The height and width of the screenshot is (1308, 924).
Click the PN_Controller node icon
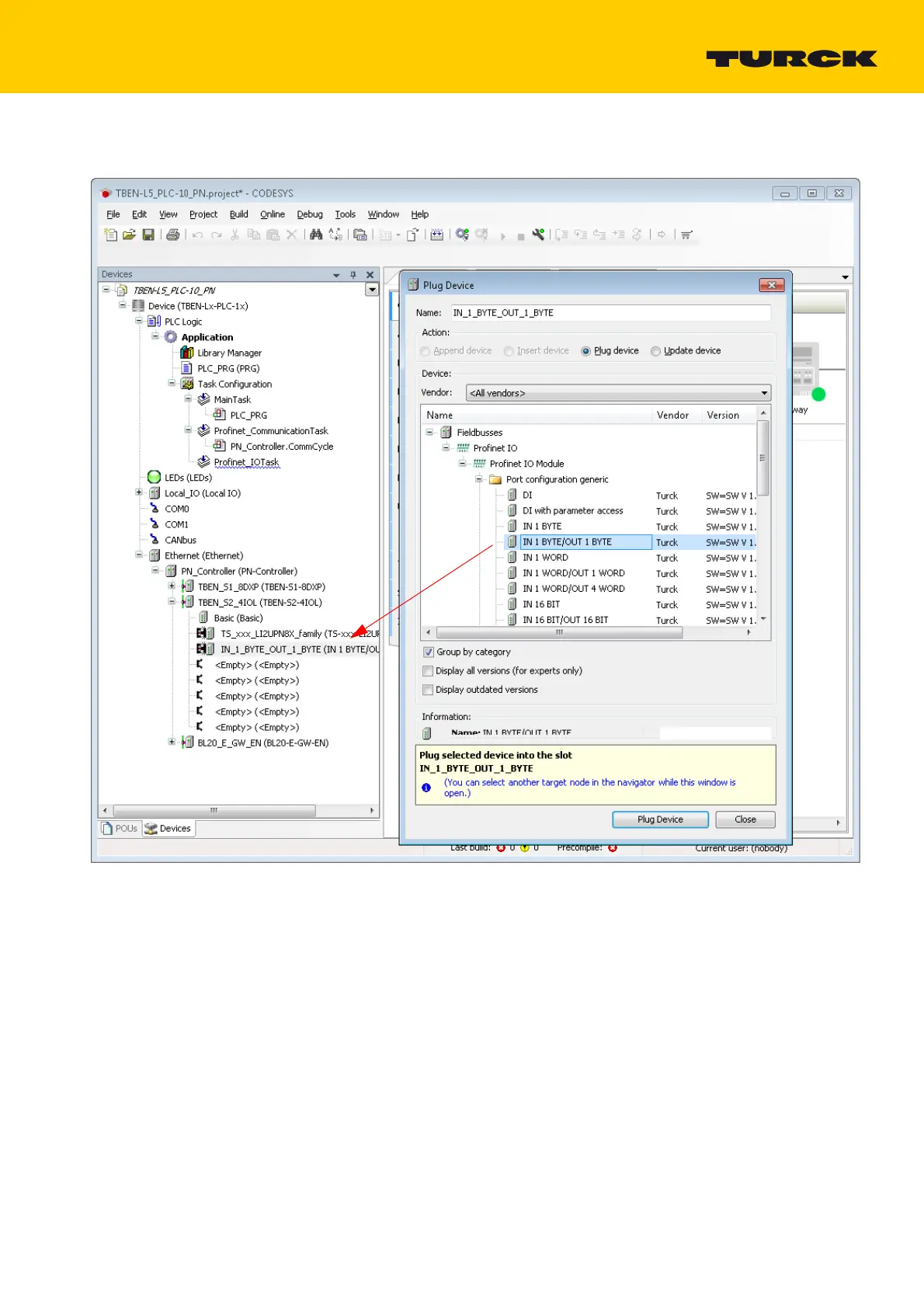click(x=171, y=571)
